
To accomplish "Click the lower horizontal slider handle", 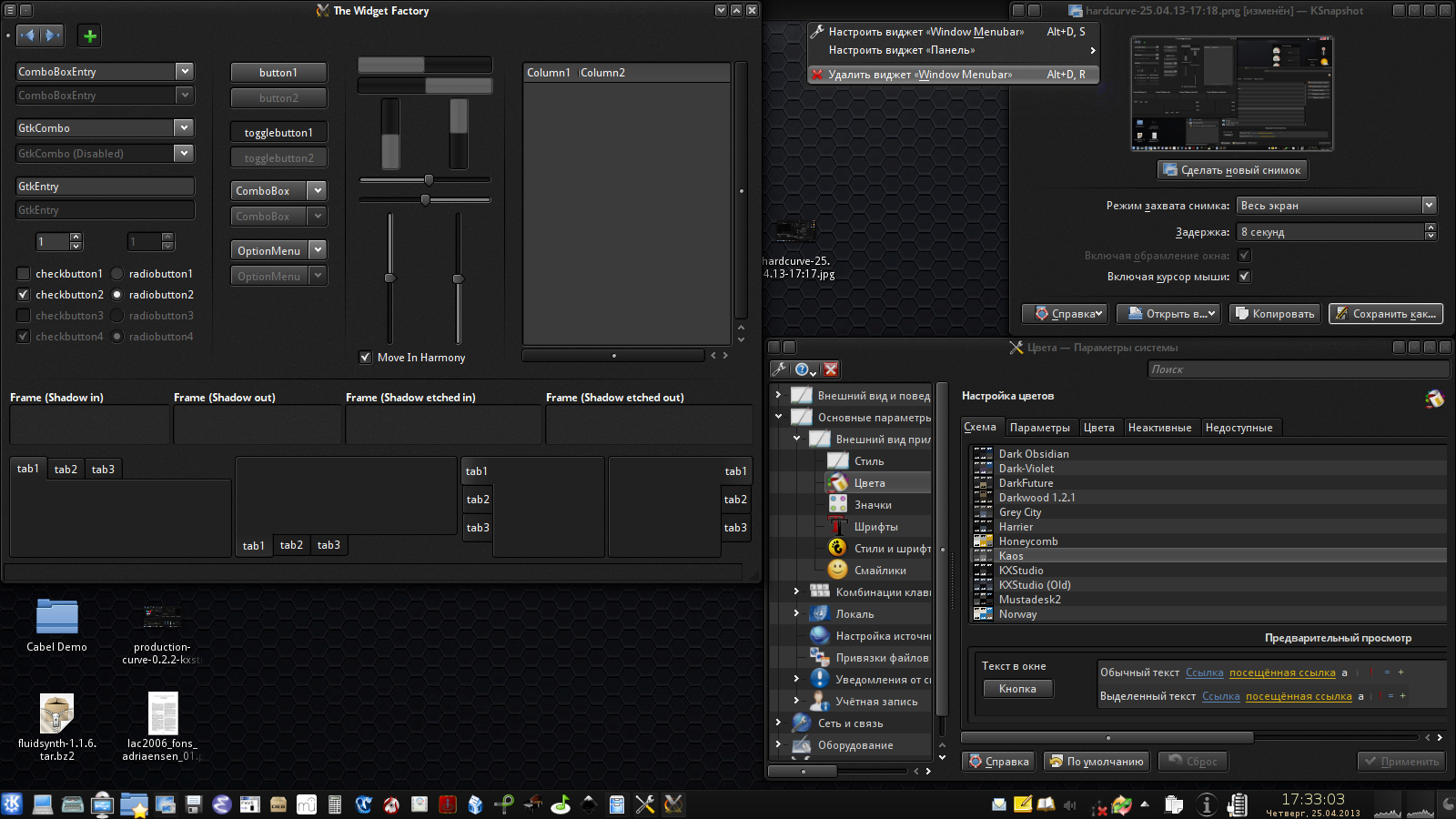I will tap(425, 199).
